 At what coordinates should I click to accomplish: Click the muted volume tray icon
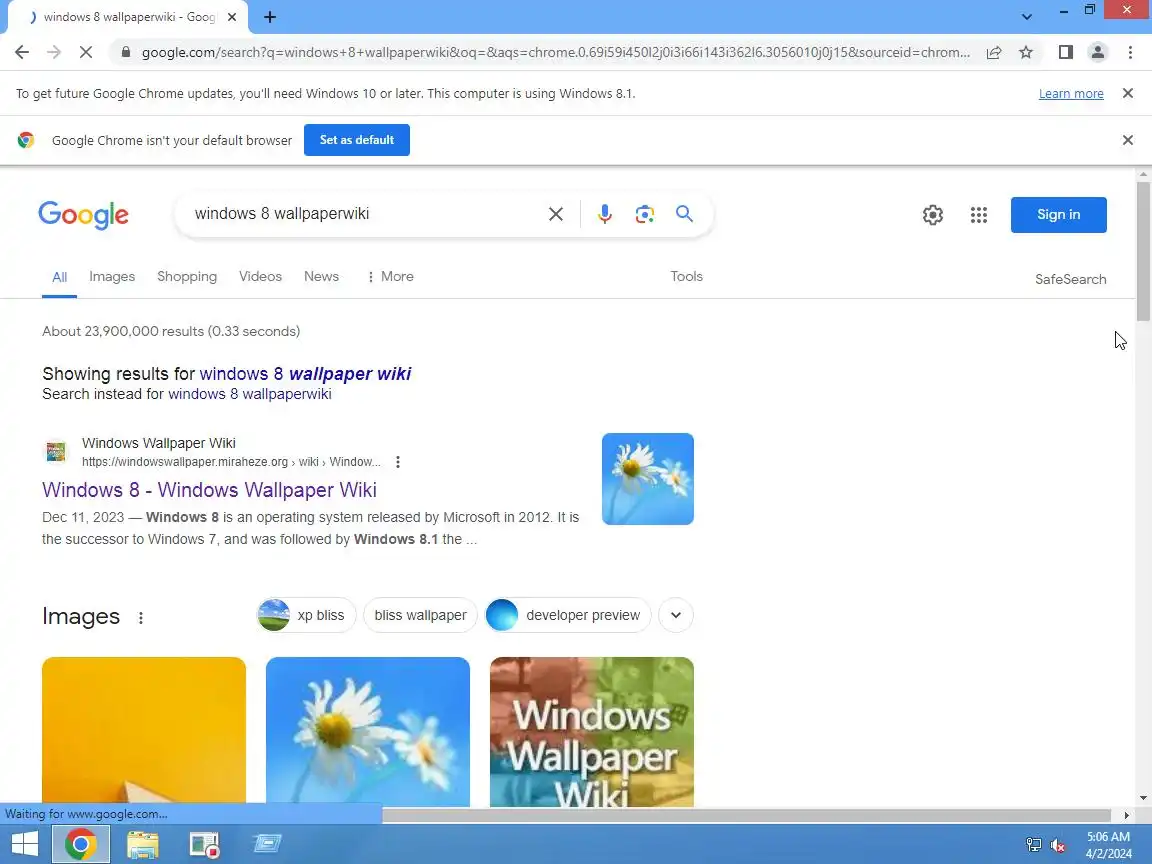click(1058, 845)
